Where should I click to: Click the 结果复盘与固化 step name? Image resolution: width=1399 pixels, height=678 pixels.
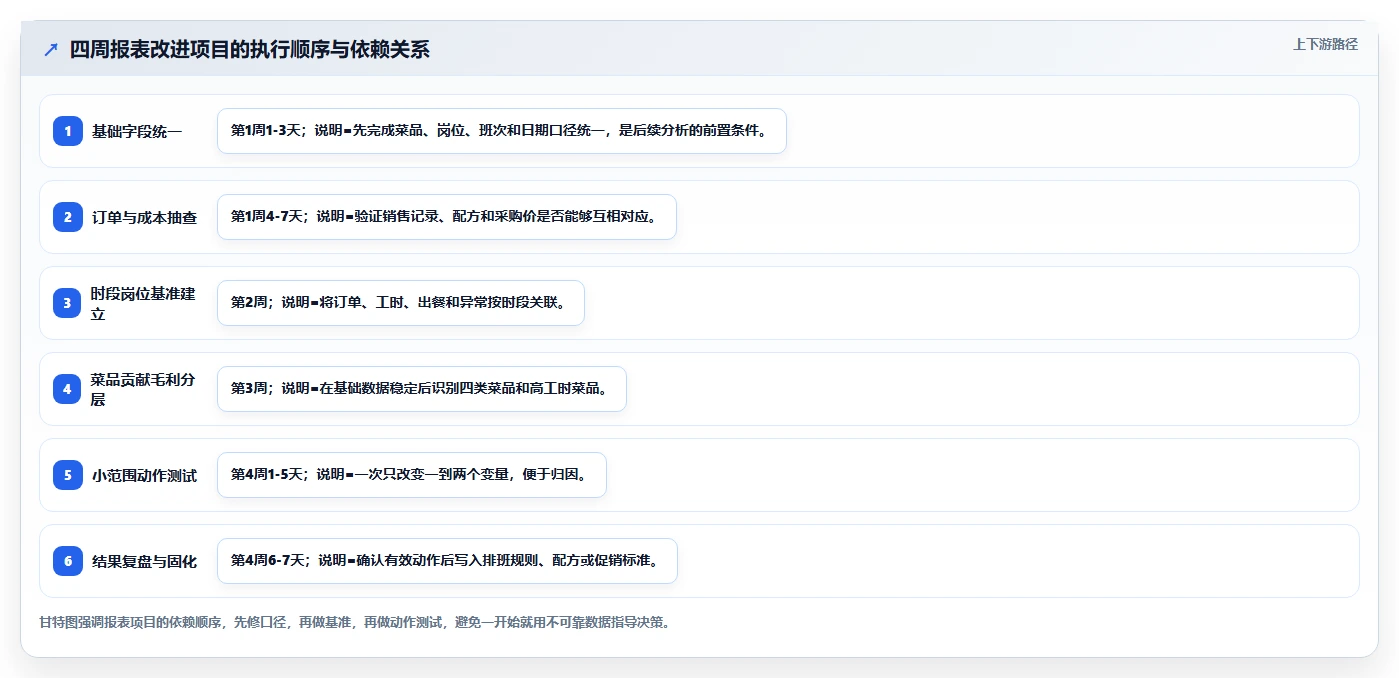point(144,561)
